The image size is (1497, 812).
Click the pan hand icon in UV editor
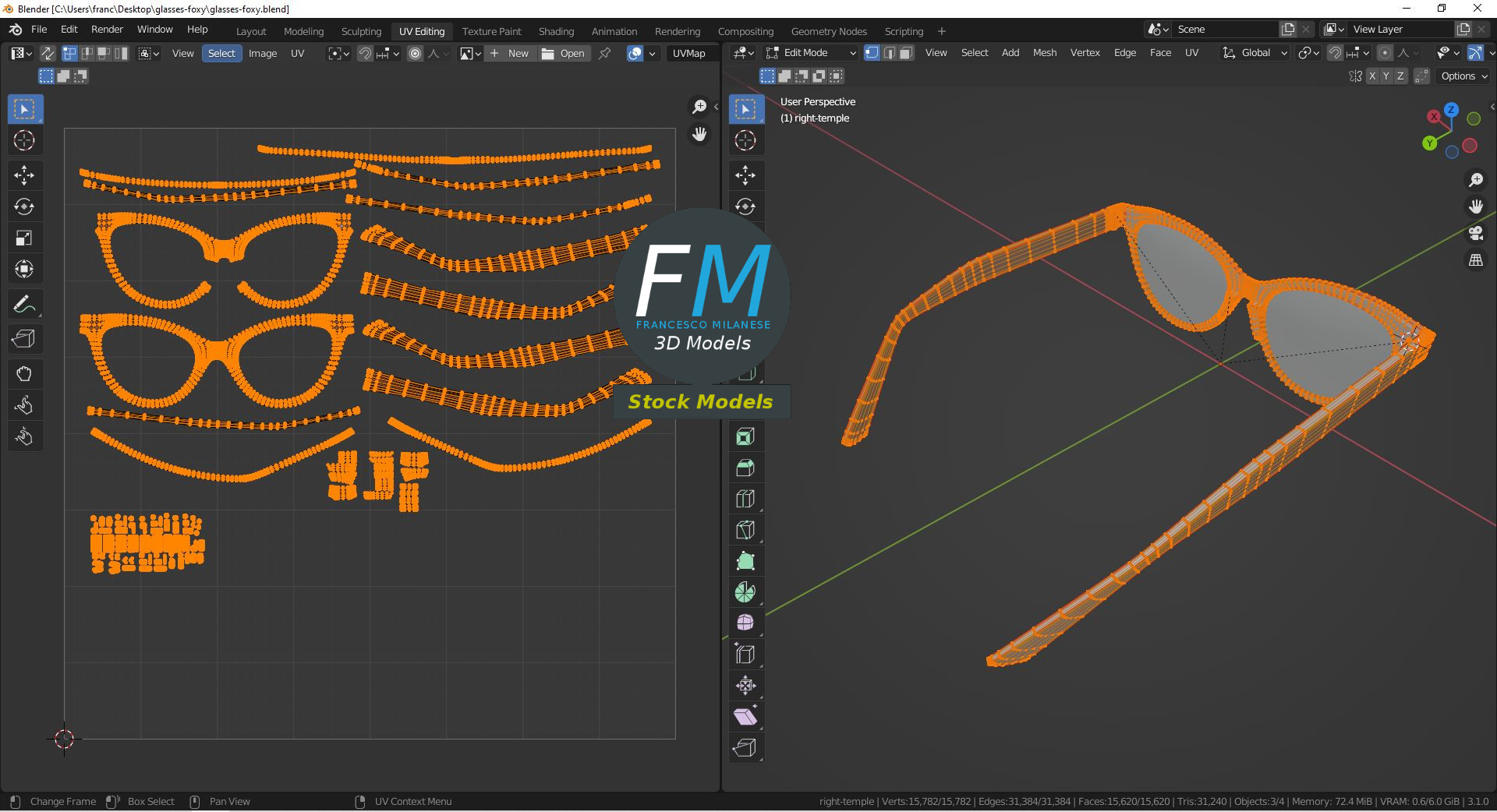coord(699,134)
